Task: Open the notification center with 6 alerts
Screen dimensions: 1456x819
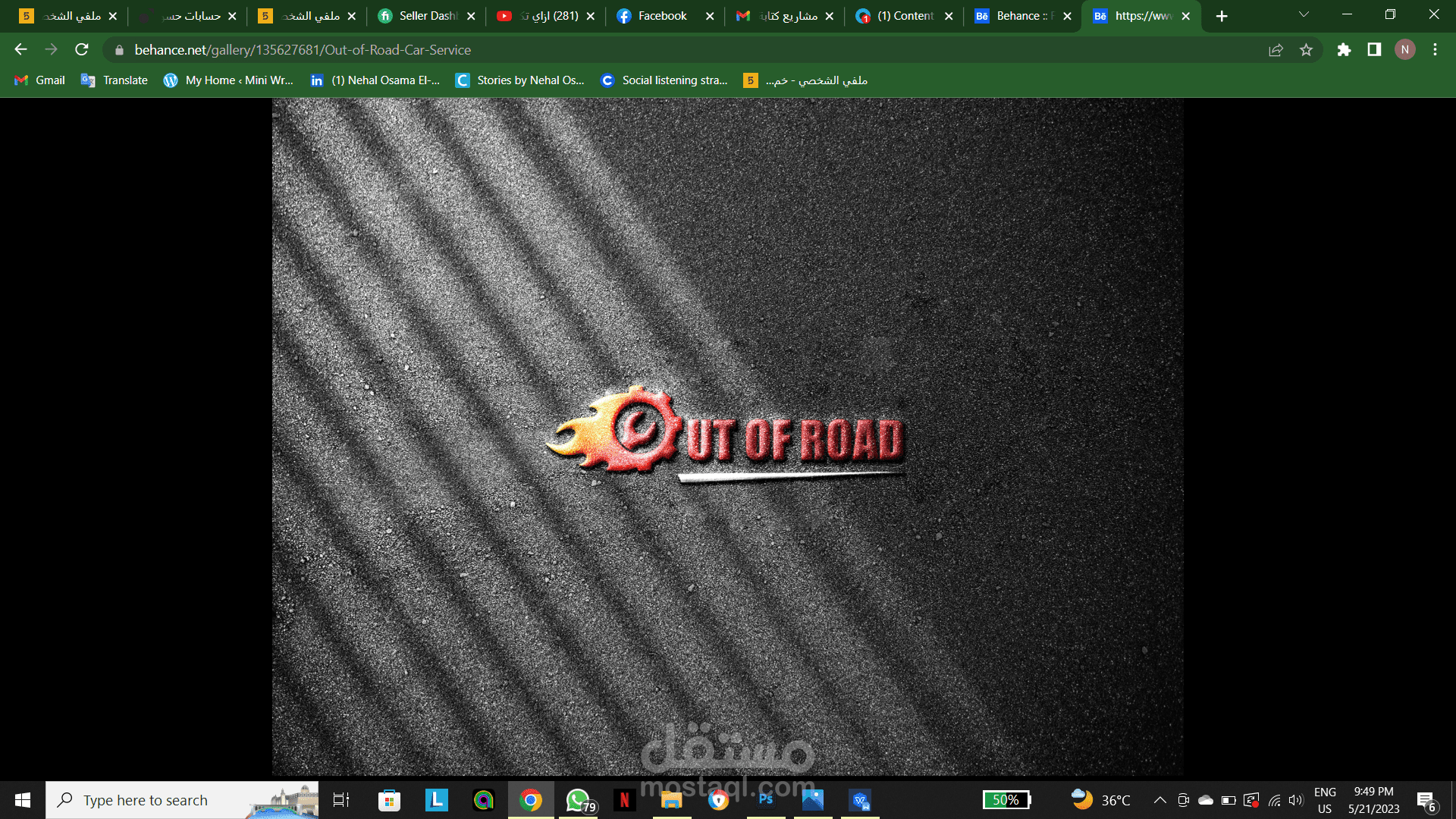Action: (1426, 801)
